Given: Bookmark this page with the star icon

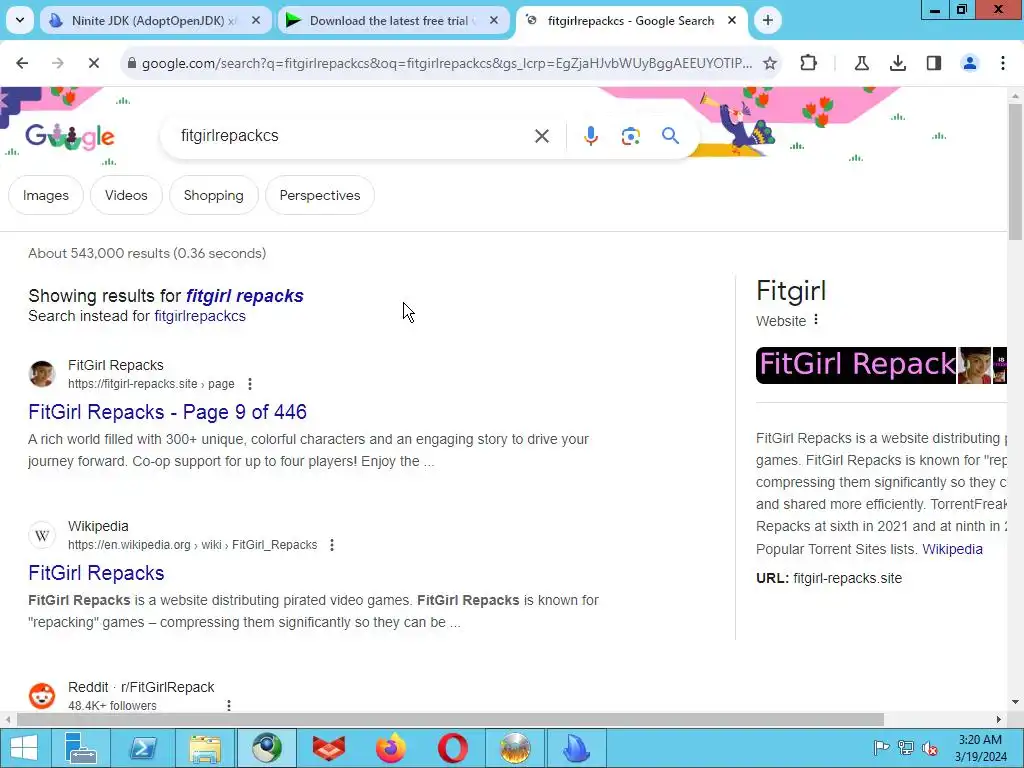Looking at the screenshot, I should tap(770, 63).
